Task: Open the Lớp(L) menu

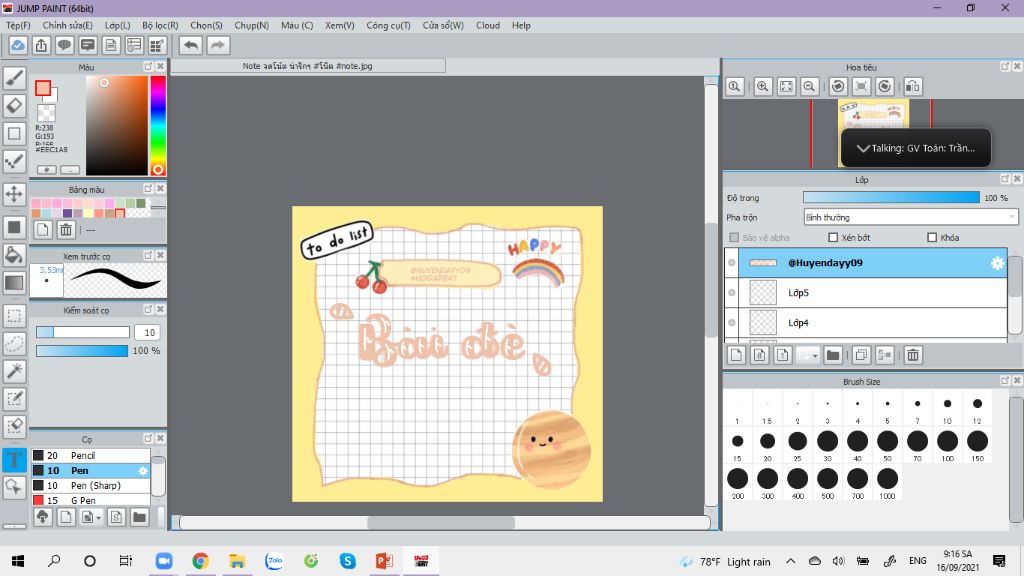Action: pos(118,25)
